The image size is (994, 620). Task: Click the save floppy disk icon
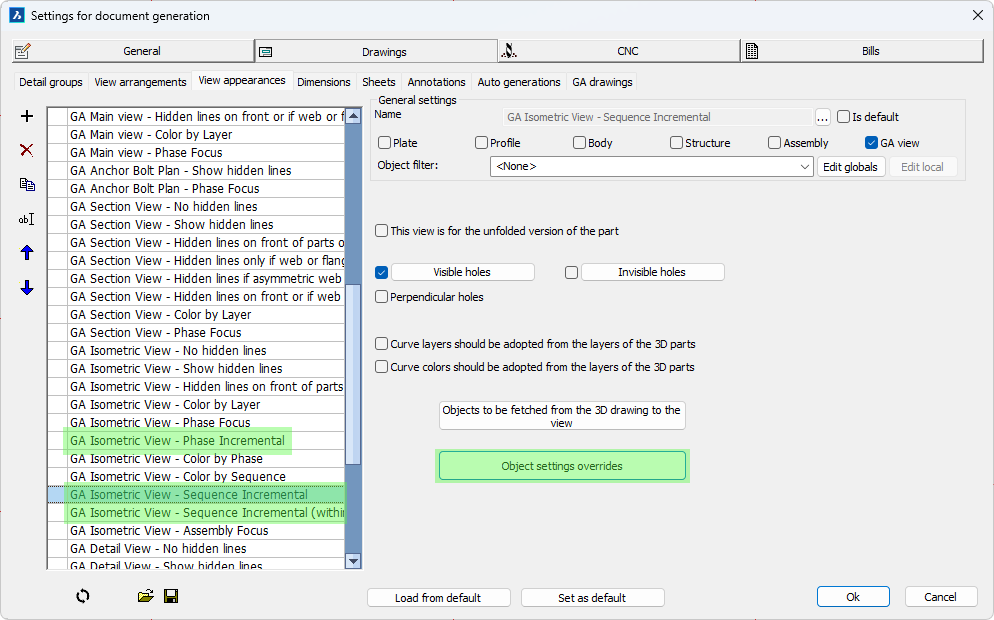(171, 596)
